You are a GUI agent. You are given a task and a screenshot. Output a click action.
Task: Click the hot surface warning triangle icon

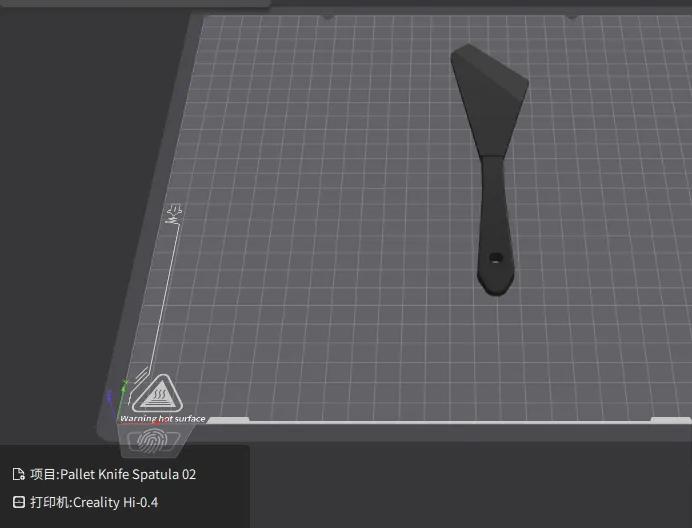pyautogui.click(x=158, y=394)
